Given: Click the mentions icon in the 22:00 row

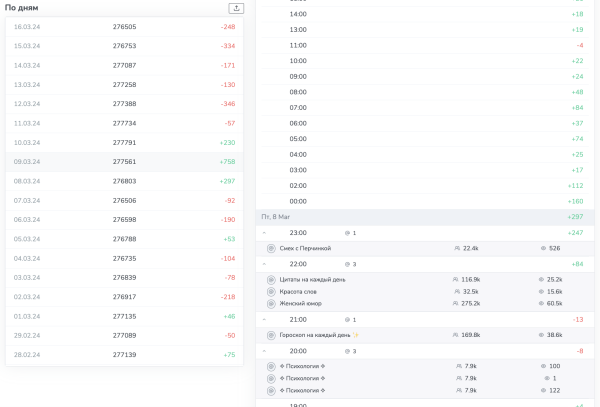Looking at the screenshot, I should point(347,264).
